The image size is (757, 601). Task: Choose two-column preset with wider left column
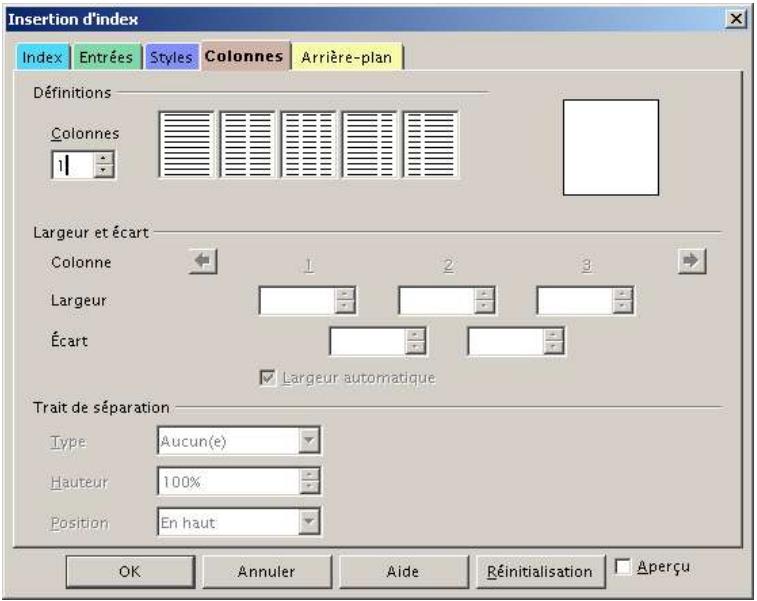[369, 144]
